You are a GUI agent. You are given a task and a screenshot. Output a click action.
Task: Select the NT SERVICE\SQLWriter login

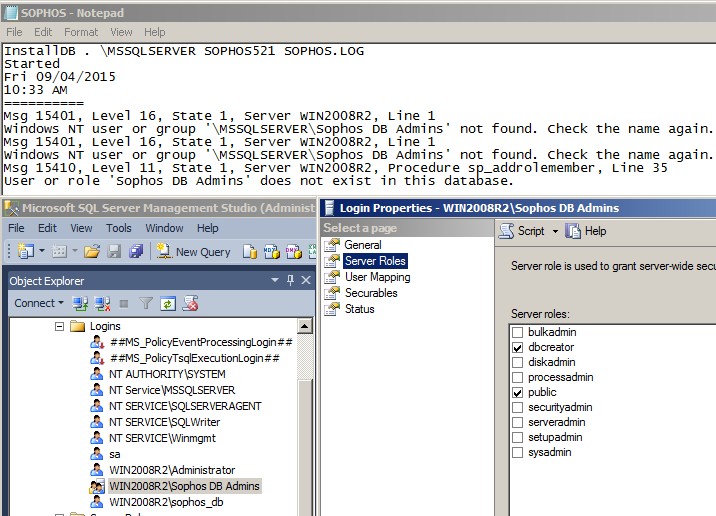164,422
